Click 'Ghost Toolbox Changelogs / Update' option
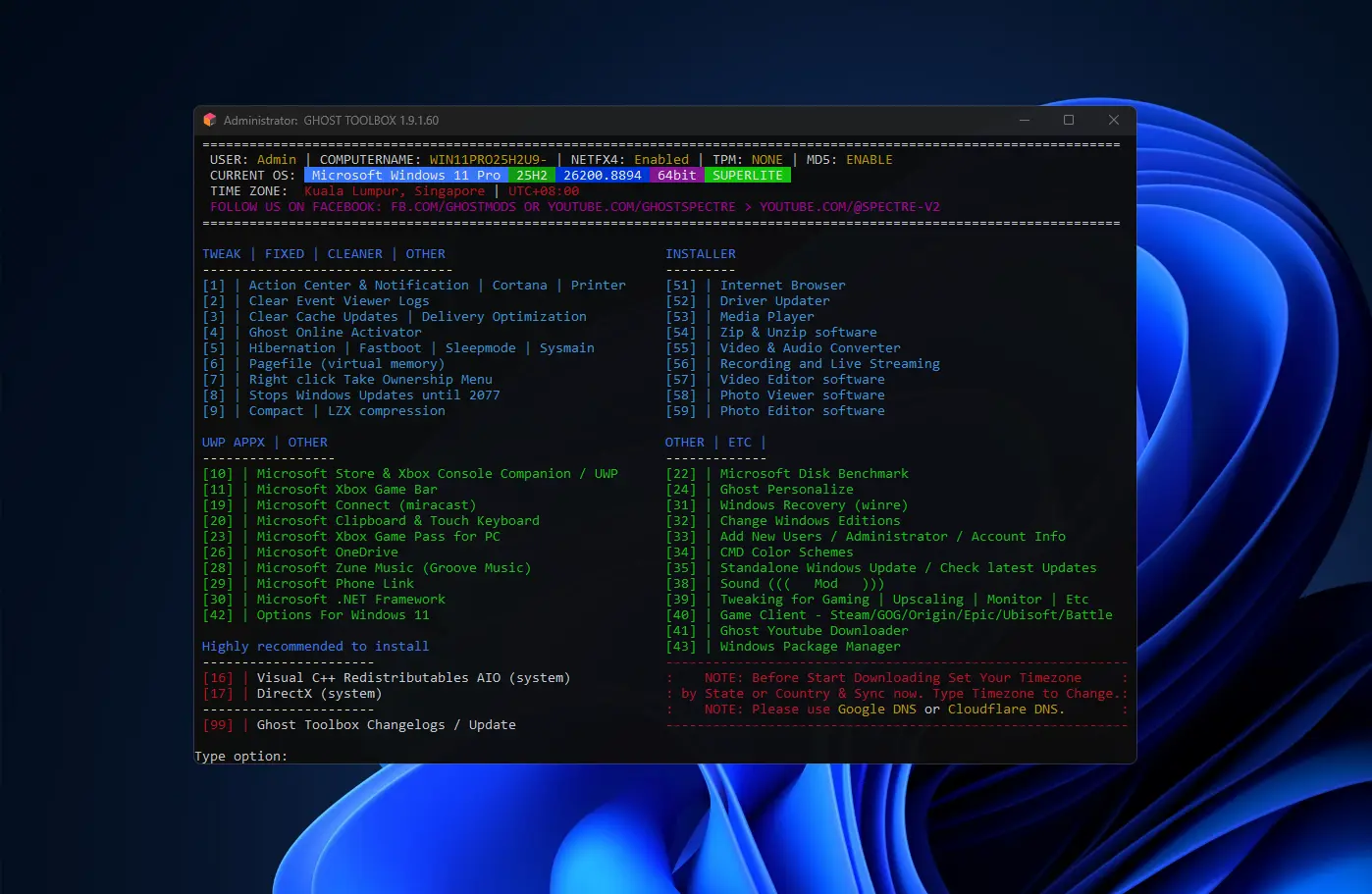The width and height of the screenshot is (1372, 894). click(x=387, y=725)
